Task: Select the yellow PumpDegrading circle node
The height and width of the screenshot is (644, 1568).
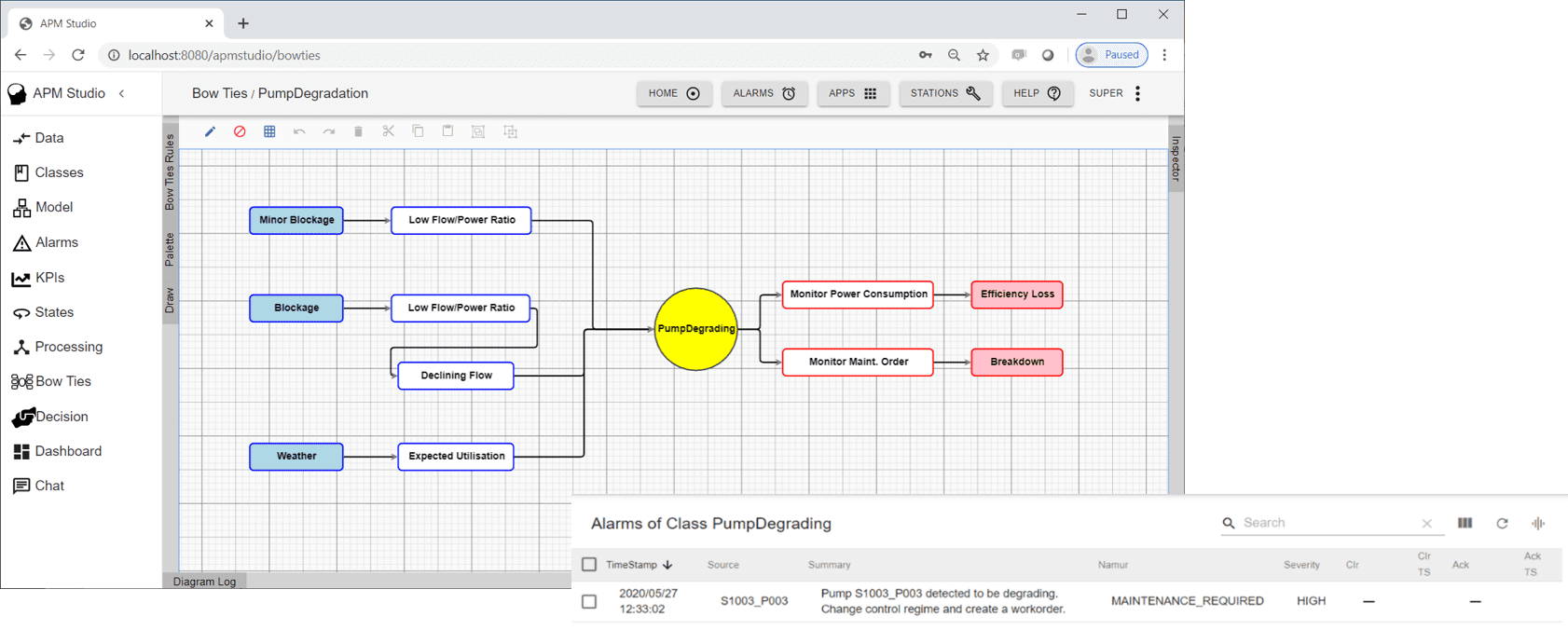Action: (x=695, y=329)
